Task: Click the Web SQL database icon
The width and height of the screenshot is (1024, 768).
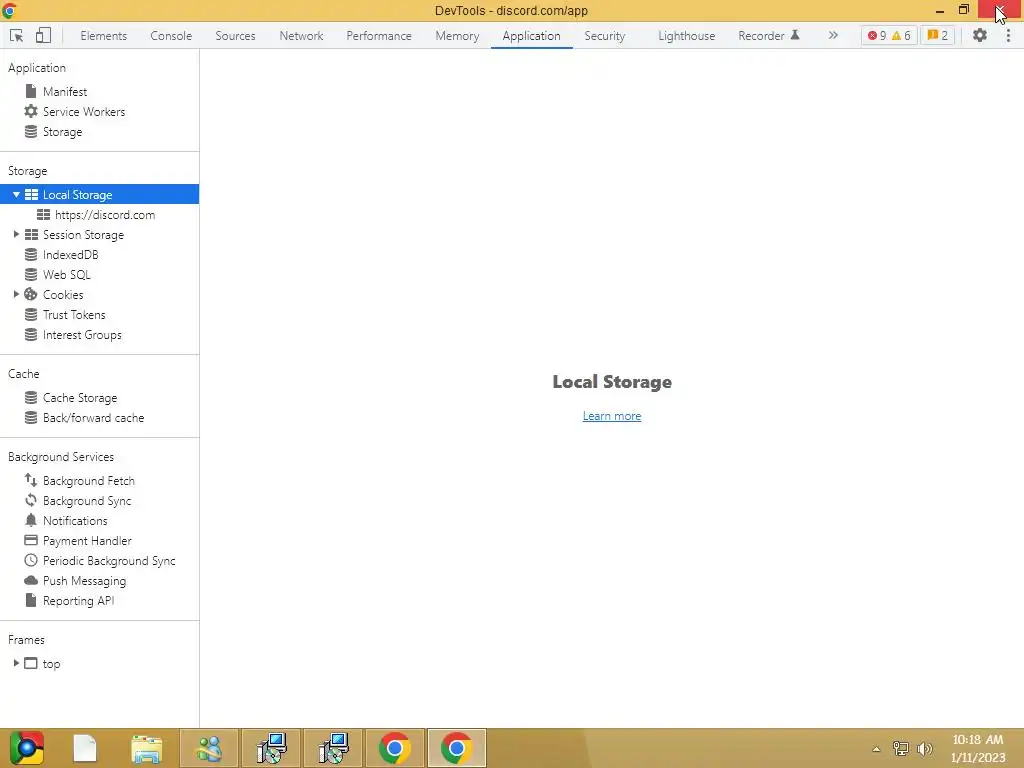Action: tap(31, 274)
